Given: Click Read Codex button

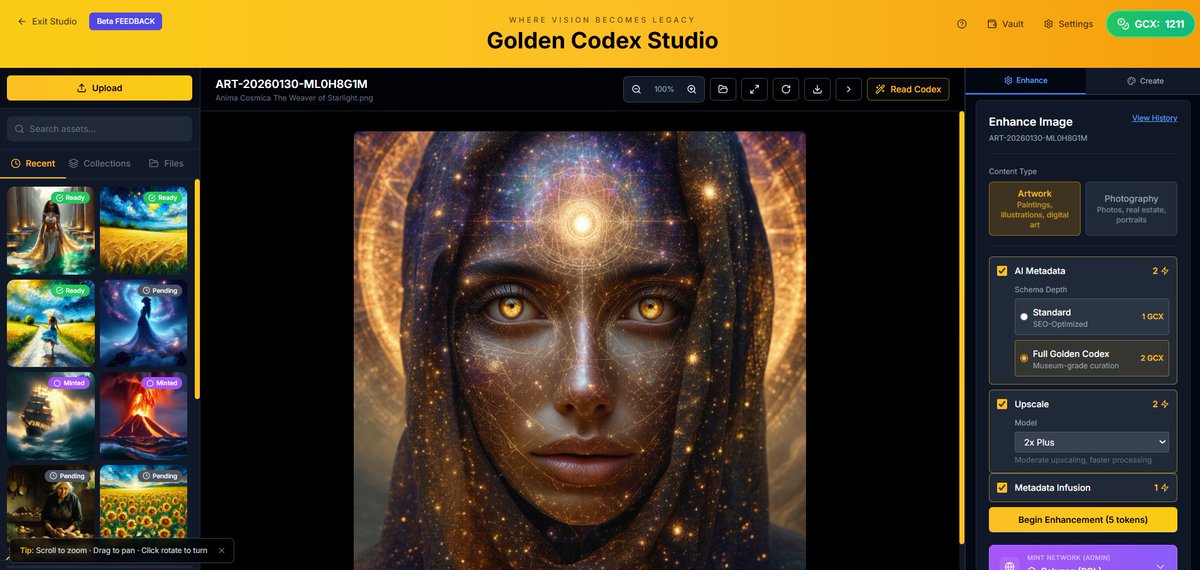Looking at the screenshot, I should 908,89.
